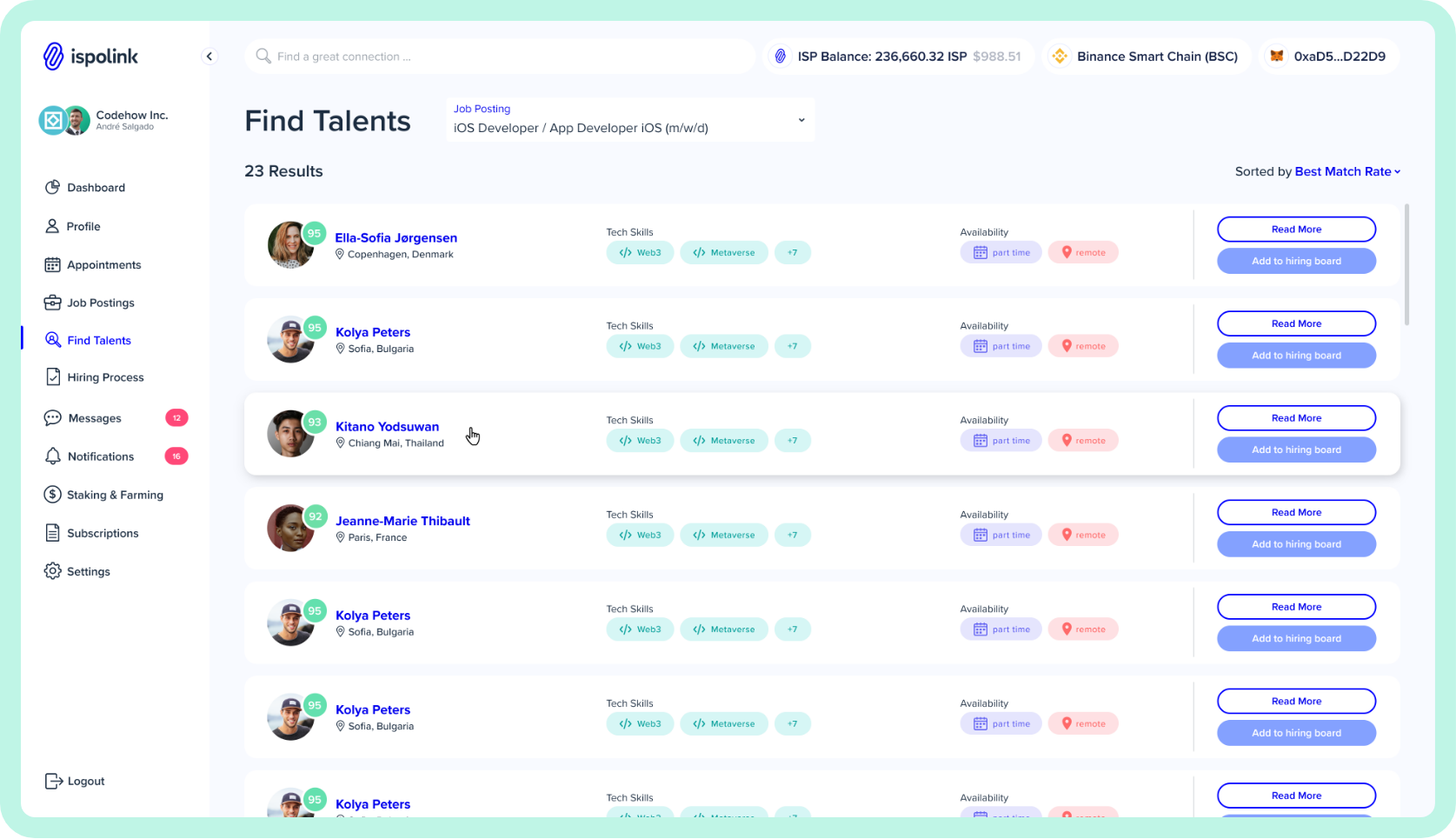Collapse the sidebar with the arrow button
Screen dimensions: 1456x839
(209, 57)
